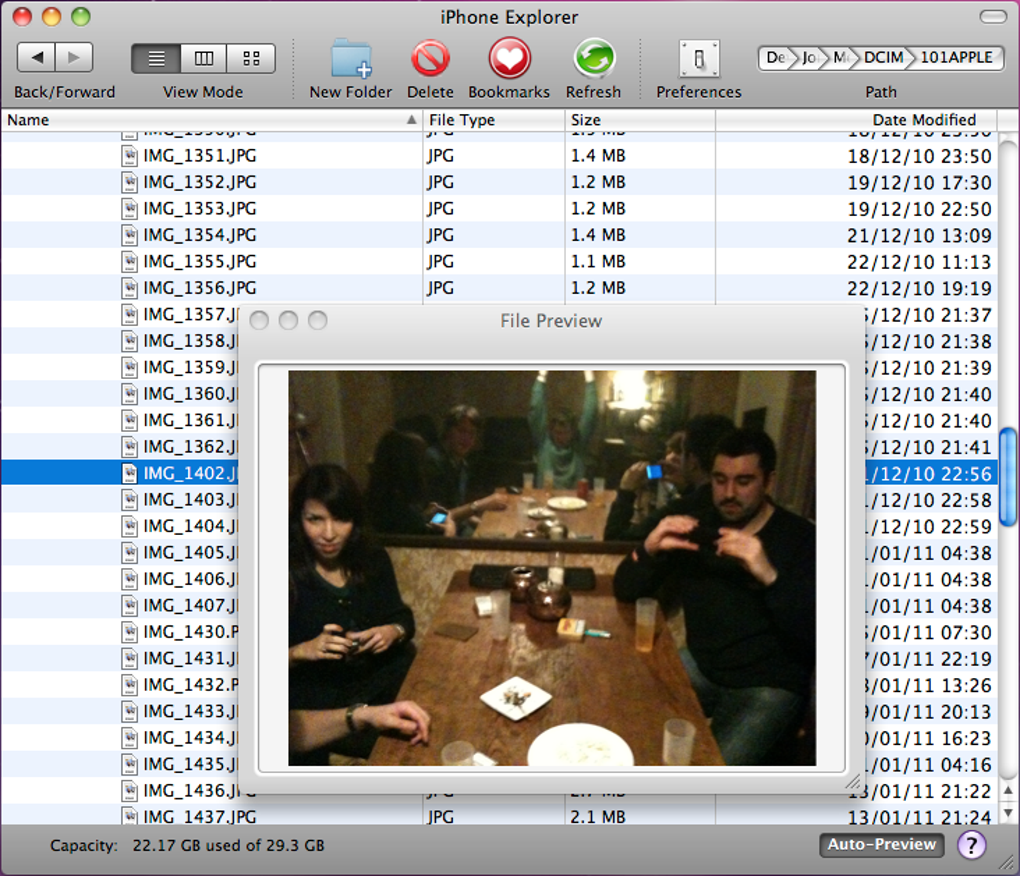The height and width of the screenshot is (876, 1020).
Task: Click the toolbar toggle pill button in title bar
Action: 993,17
